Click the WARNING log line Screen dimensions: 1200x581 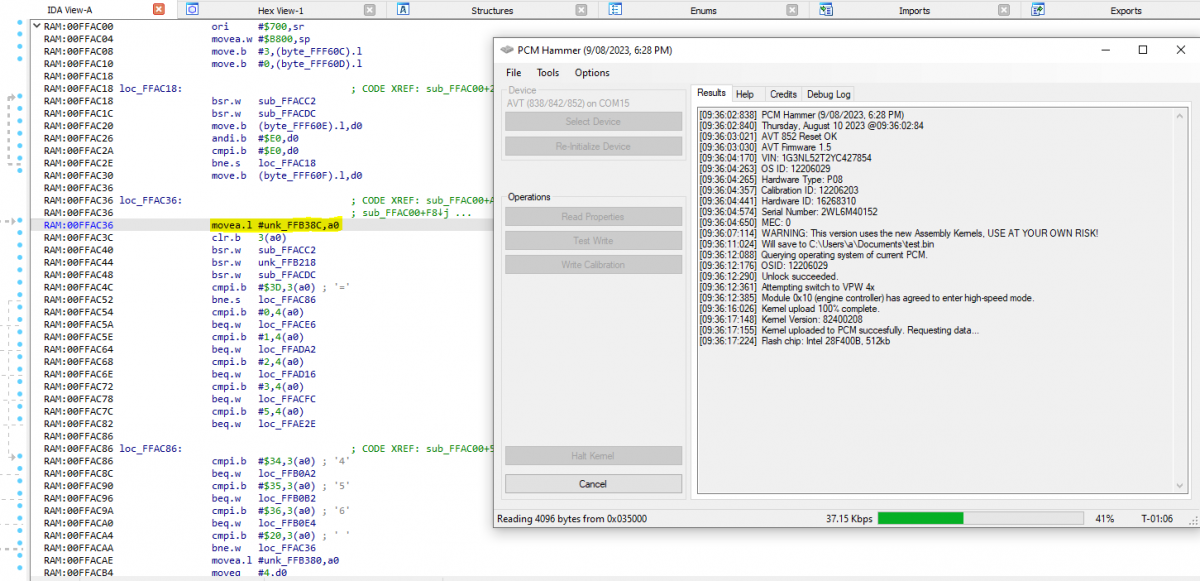tap(899, 232)
